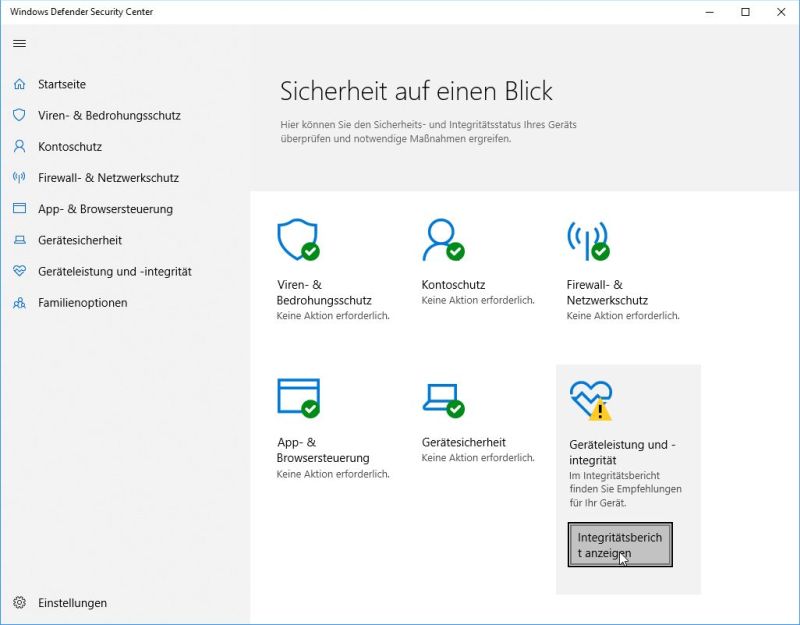Screen dimensions: 800x625
Task: Click the person icon for Kontoschutz in sidebar
Action: 19,146
